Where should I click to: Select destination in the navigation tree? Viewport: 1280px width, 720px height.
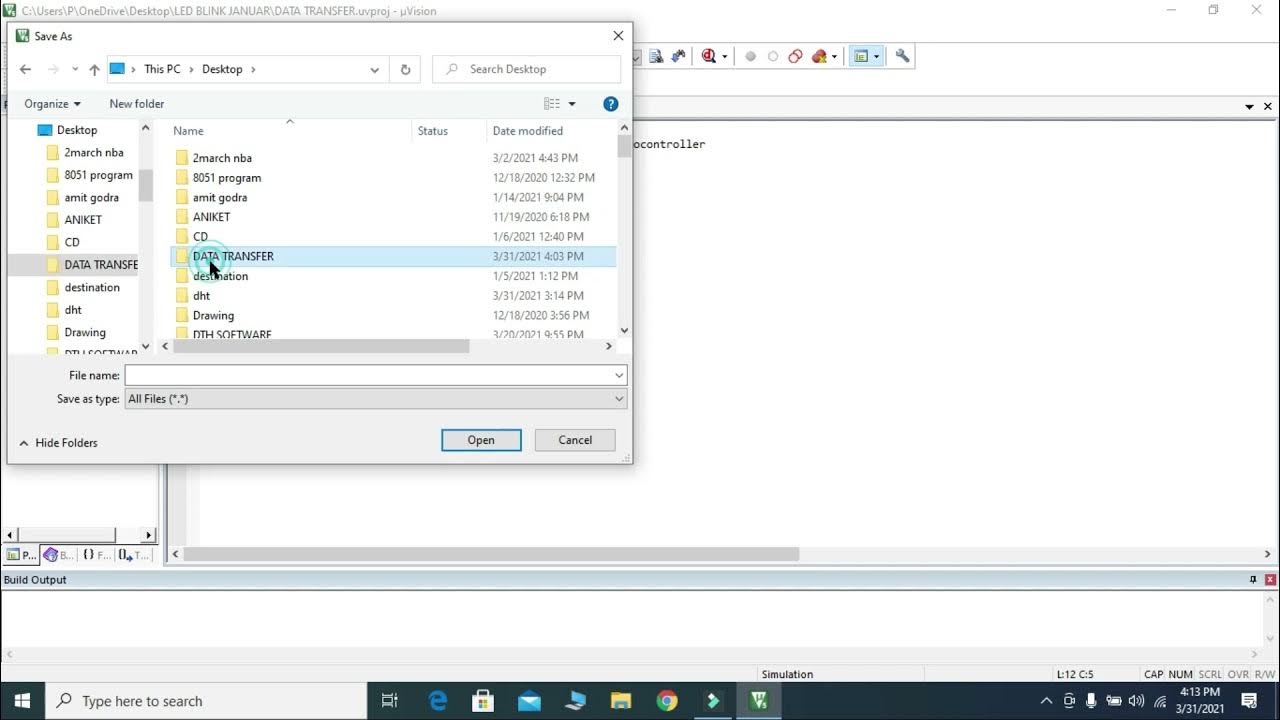pyautogui.click(x=92, y=287)
